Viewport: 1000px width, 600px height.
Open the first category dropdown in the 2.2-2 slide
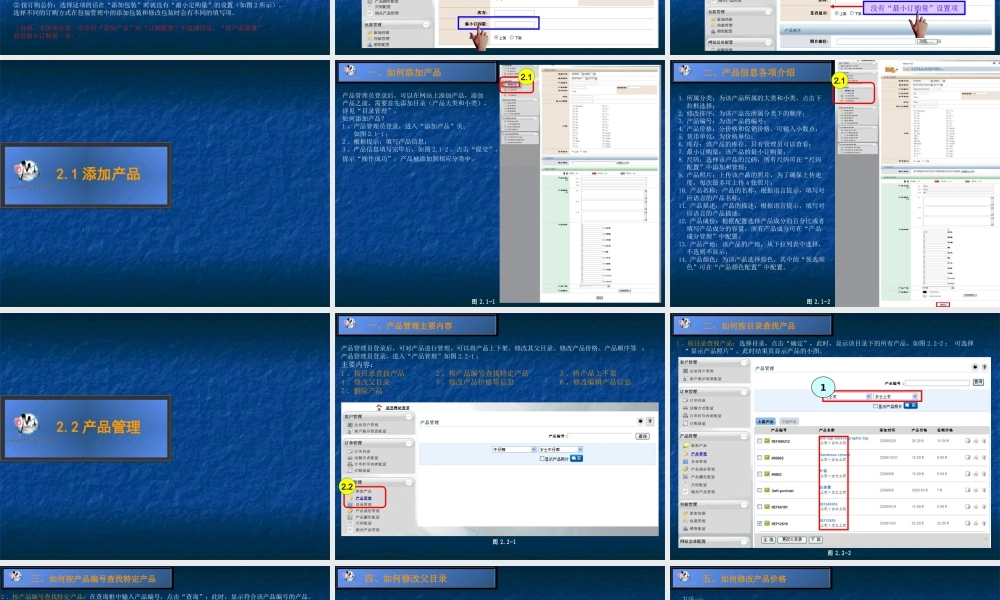848,397
